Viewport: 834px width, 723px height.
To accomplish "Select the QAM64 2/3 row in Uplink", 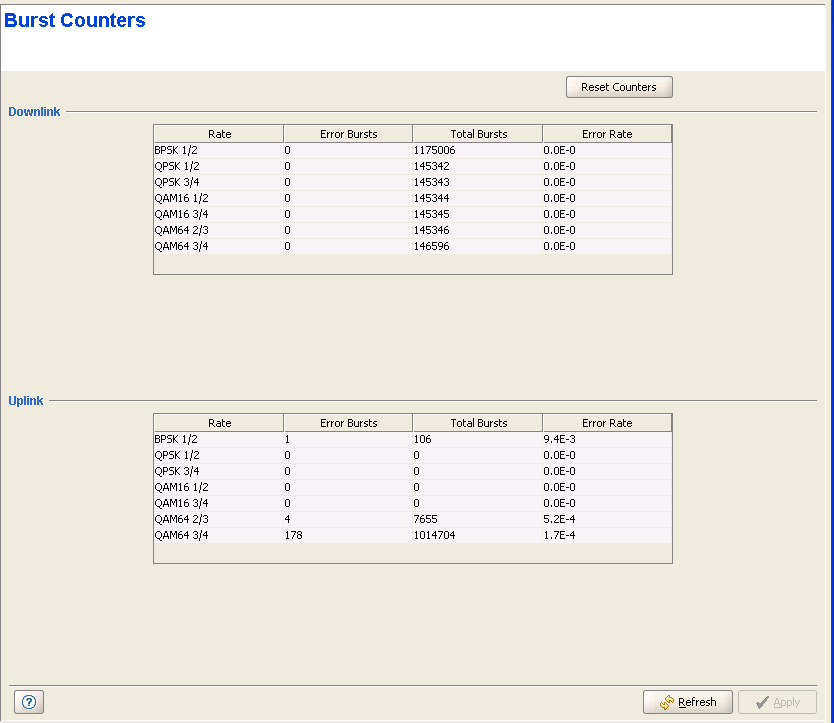I will pyautogui.click(x=181, y=519).
